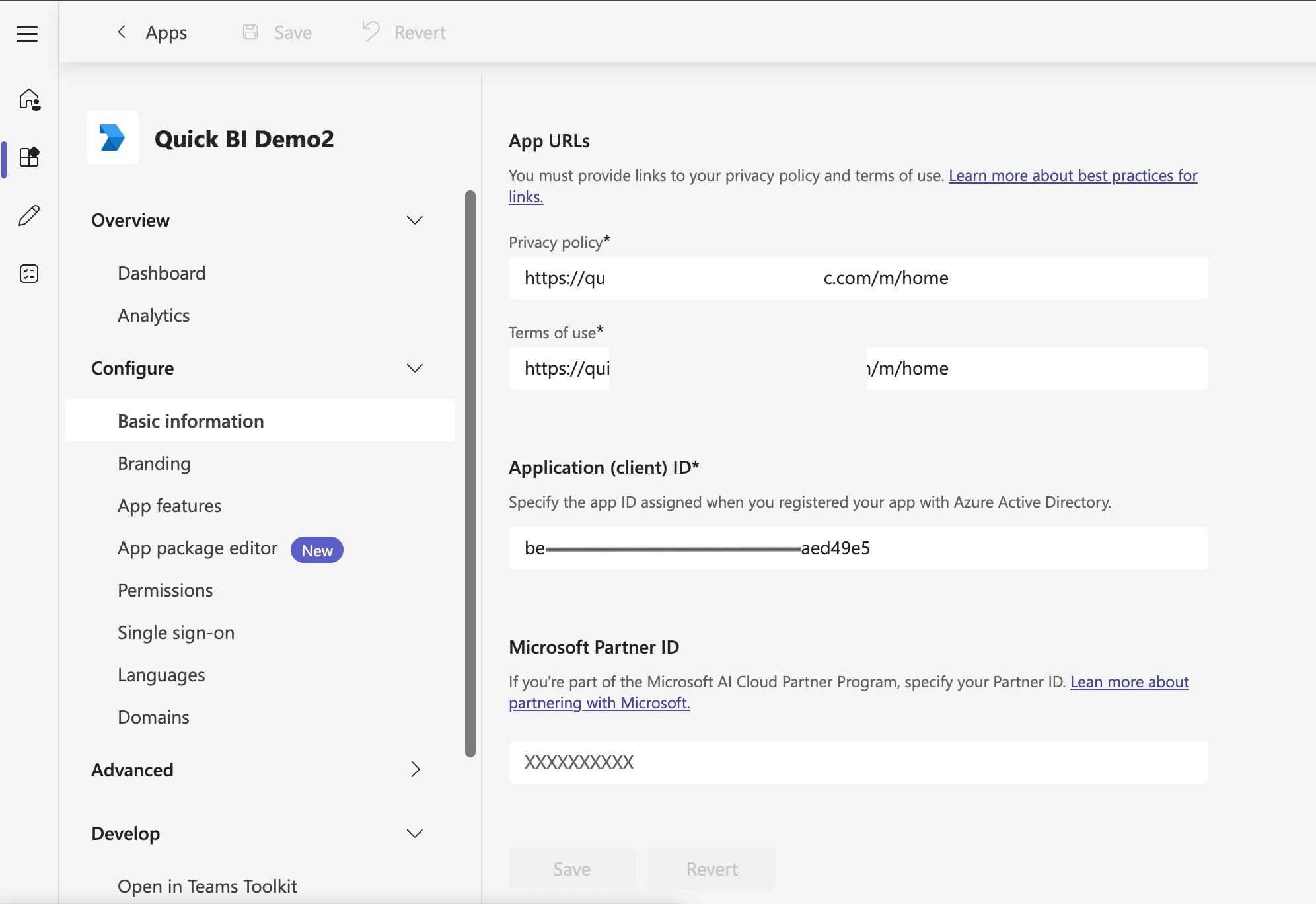Screen dimensions: 1316x904
Task: Open the Apps icon in sidebar
Action: click(30, 157)
